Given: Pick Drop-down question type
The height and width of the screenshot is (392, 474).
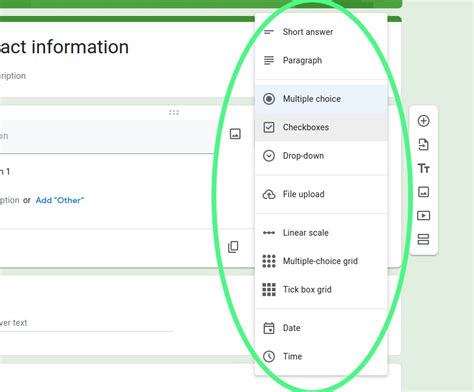Looking at the screenshot, I should 321,156.
